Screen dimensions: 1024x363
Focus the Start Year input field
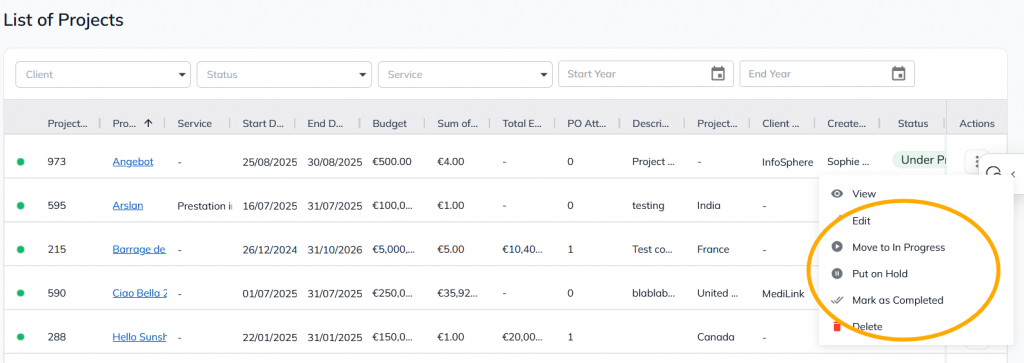pos(646,74)
